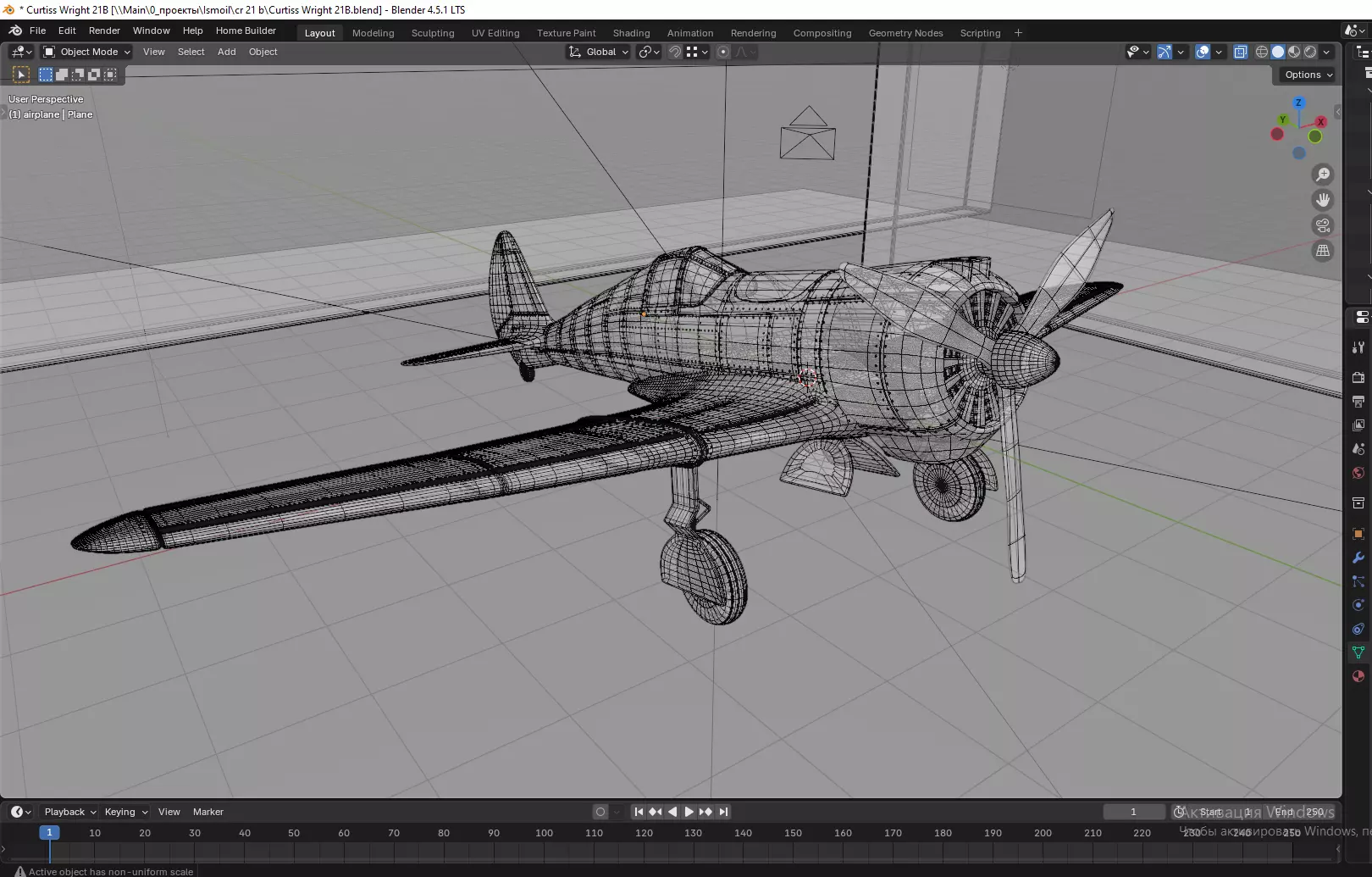Switch to the UV Editing workspace tab
1372x877 pixels.
pyautogui.click(x=495, y=33)
